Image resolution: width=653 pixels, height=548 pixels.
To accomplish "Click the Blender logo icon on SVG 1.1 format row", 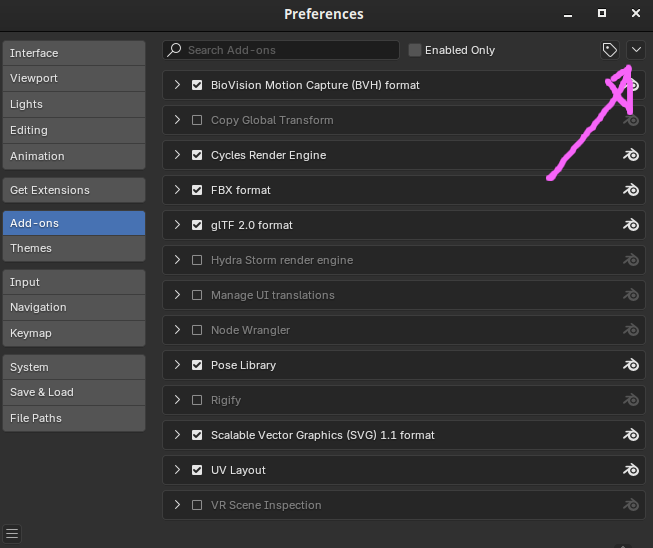I will 631,435.
